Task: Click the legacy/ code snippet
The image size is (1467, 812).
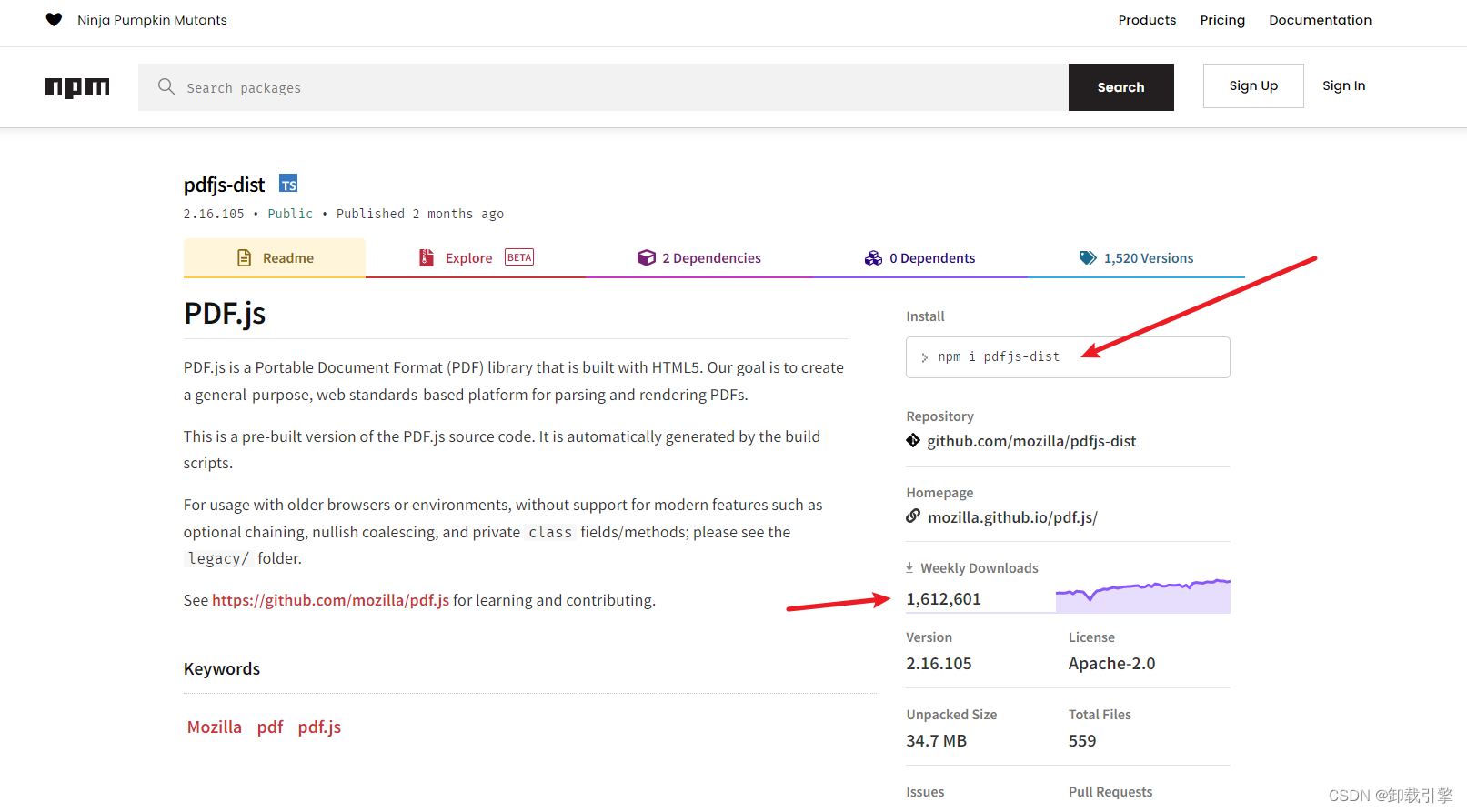Action: (x=218, y=558)
